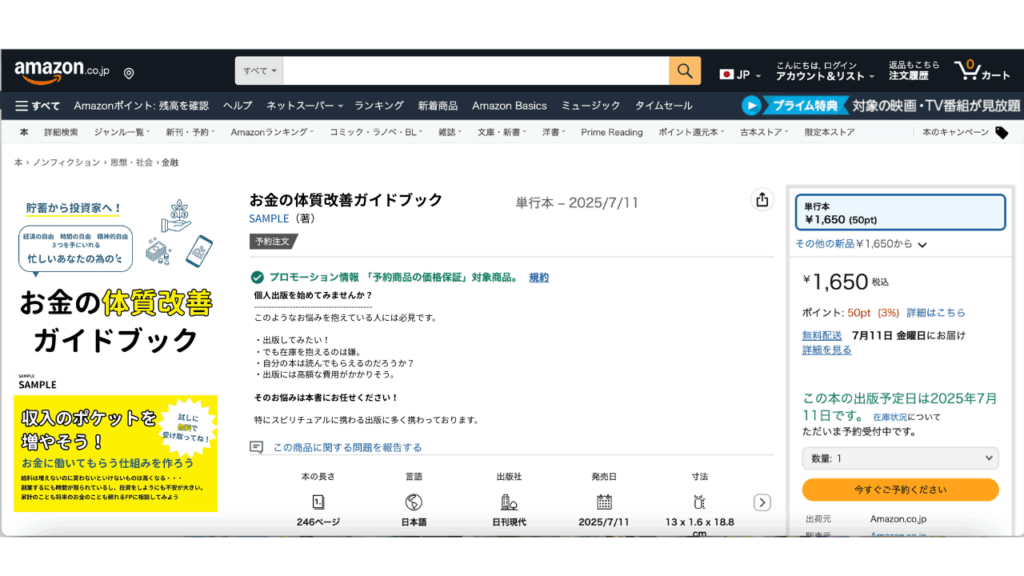Click the Japan flag language icon
Image resolution: width=1024 pixels, height=576 pixels.
click(x=726, y=74)
